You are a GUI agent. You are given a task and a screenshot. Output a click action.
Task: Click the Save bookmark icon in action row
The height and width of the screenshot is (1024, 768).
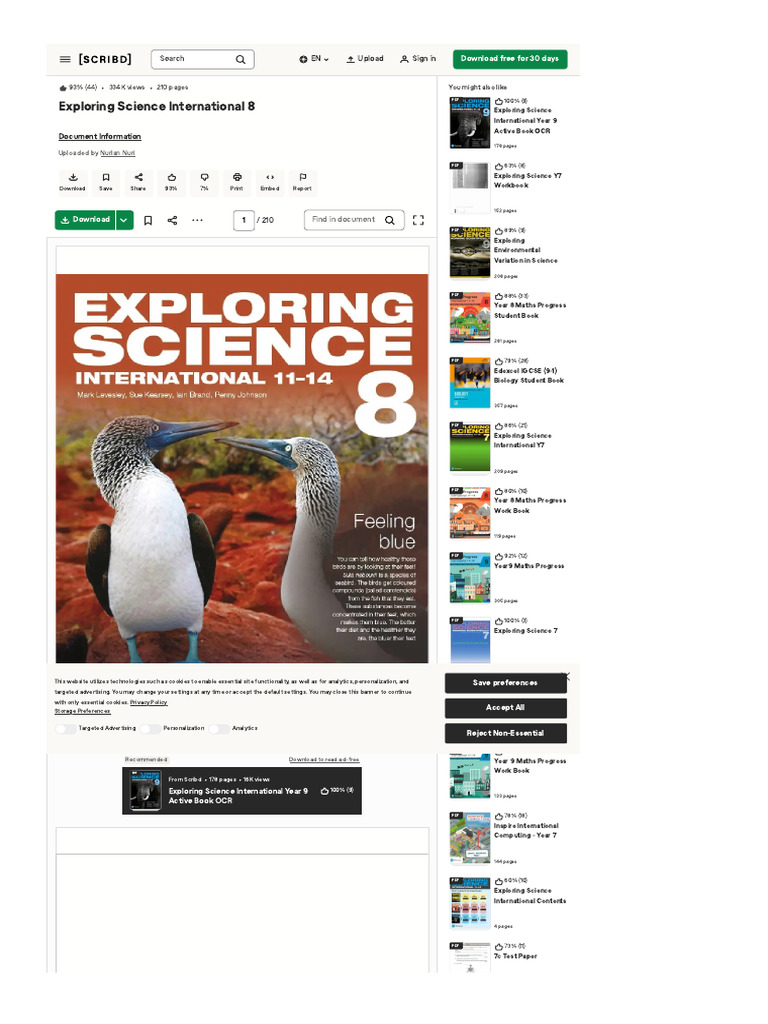(106, 182)
